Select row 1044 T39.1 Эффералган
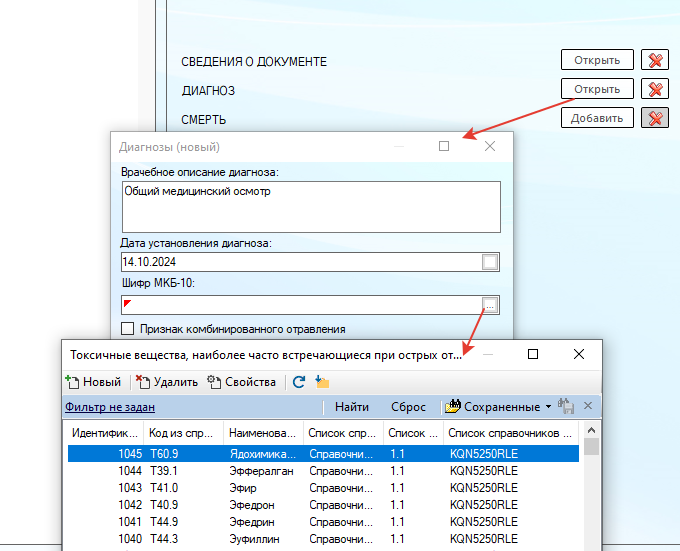 click(323, 471)
